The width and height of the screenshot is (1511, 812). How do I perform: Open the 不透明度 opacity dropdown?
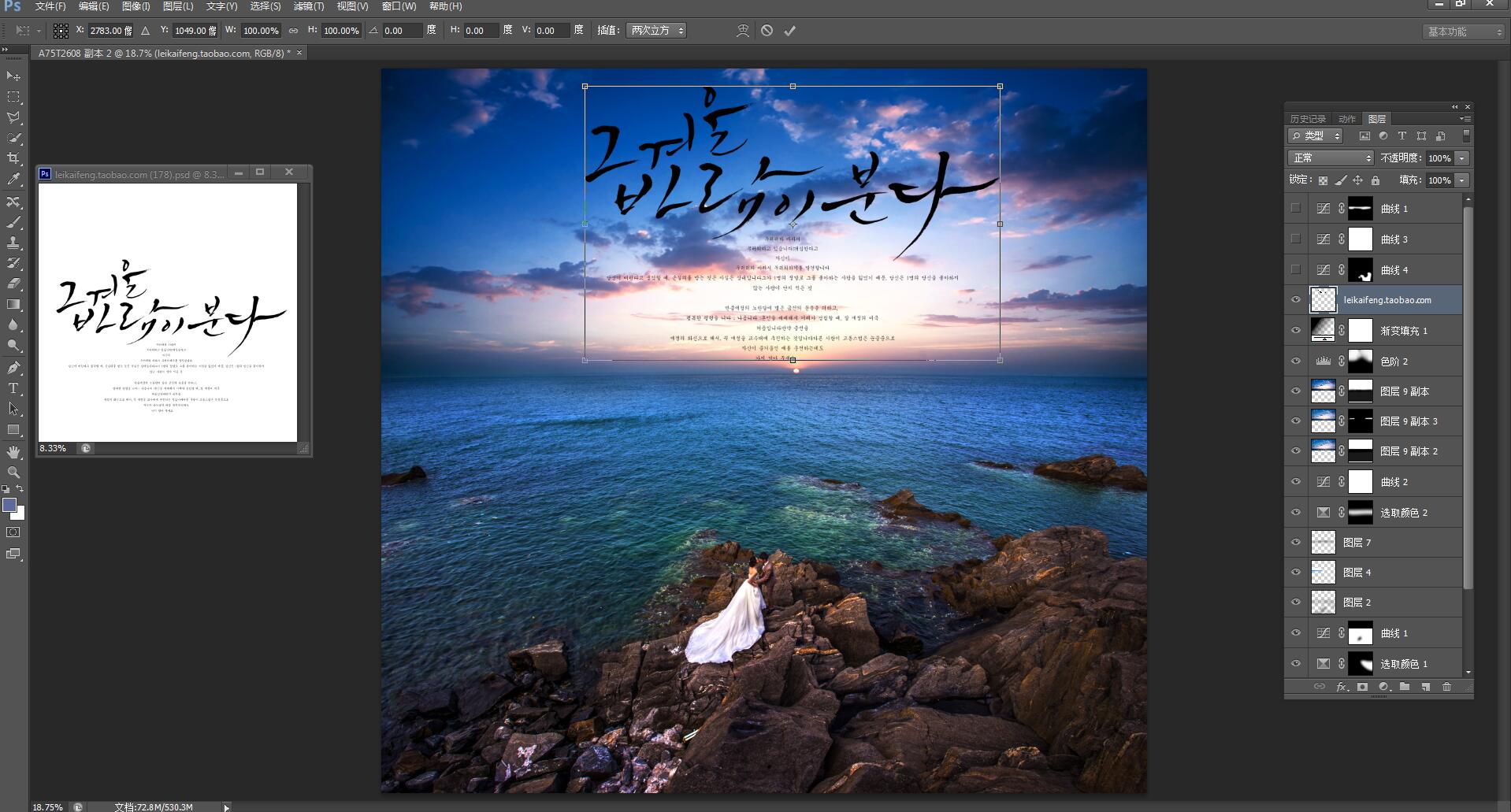pos(1462,158)
